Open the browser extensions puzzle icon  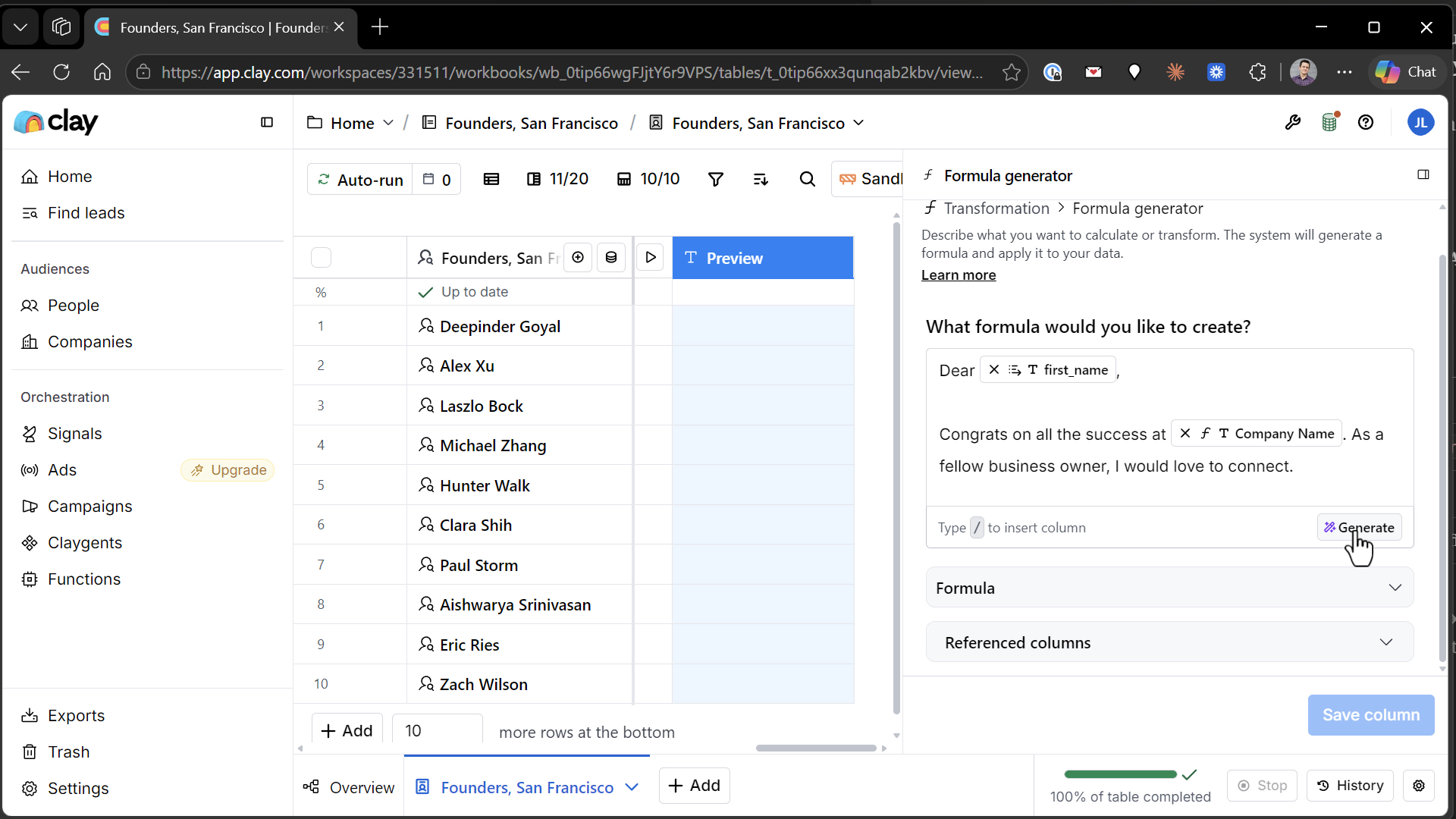(x=1257, y=72)
